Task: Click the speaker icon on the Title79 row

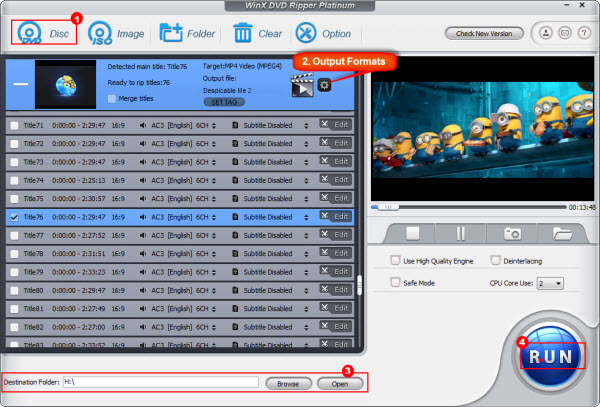Action: pyautogui.click(x=143, y=272)
